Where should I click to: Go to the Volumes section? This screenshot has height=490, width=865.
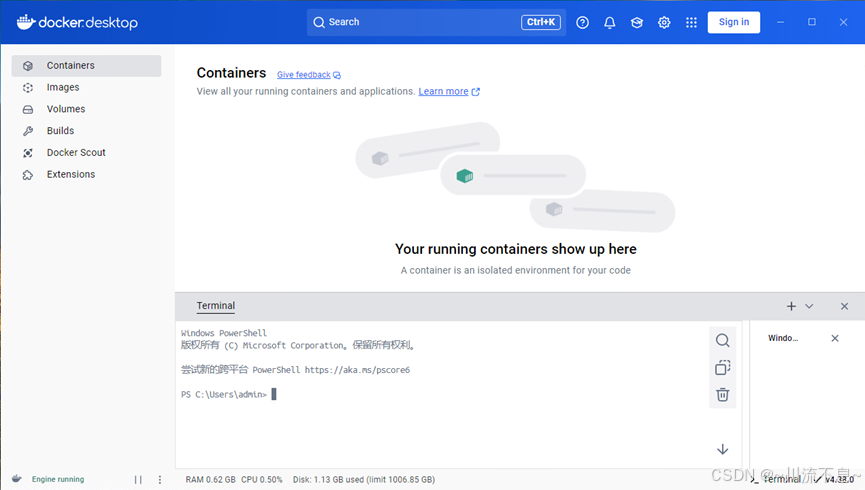click(86, 109)
